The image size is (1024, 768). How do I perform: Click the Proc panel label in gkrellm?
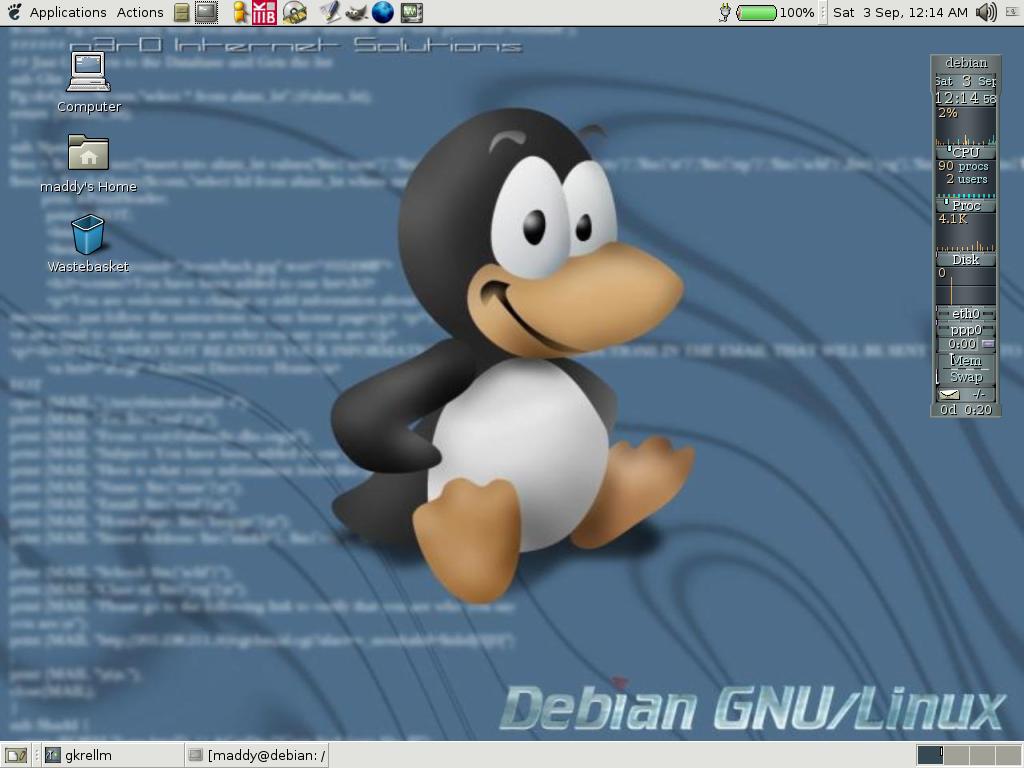point(966,205)
